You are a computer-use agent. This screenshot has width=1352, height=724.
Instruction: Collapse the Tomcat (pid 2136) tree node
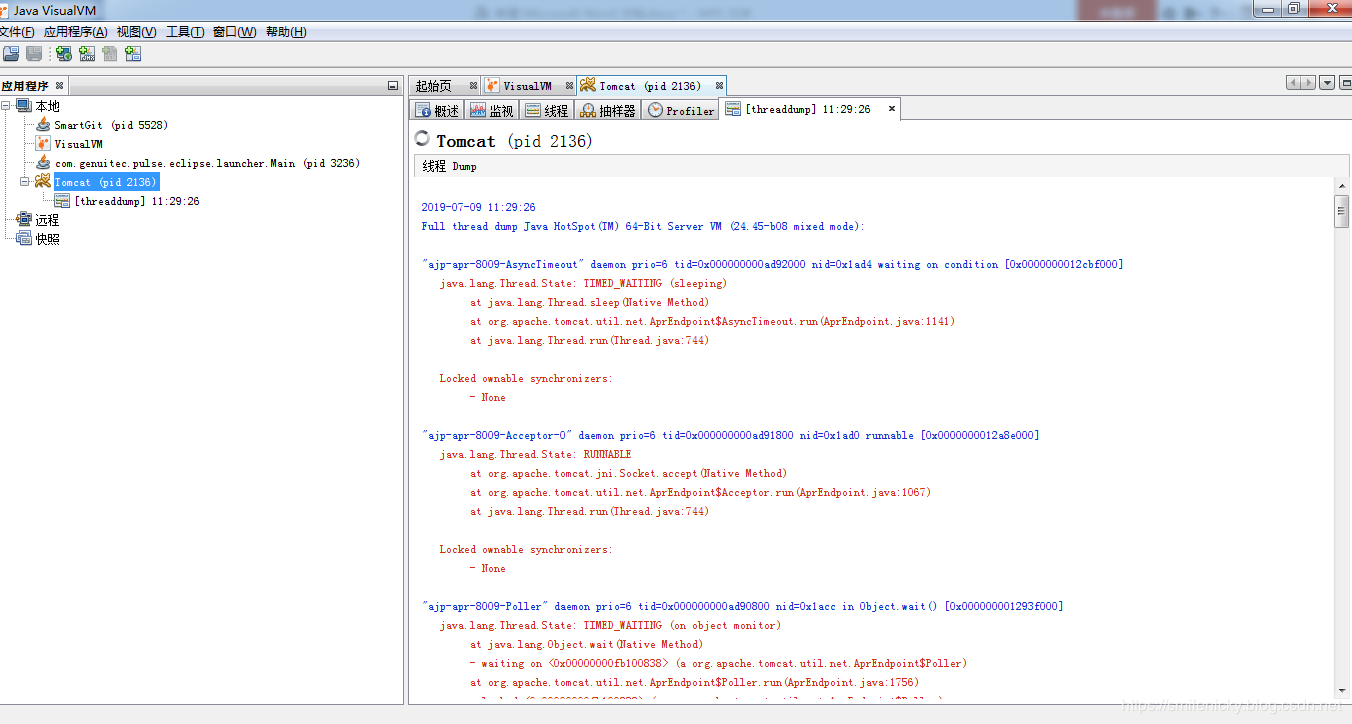click(x=26, y=182)
